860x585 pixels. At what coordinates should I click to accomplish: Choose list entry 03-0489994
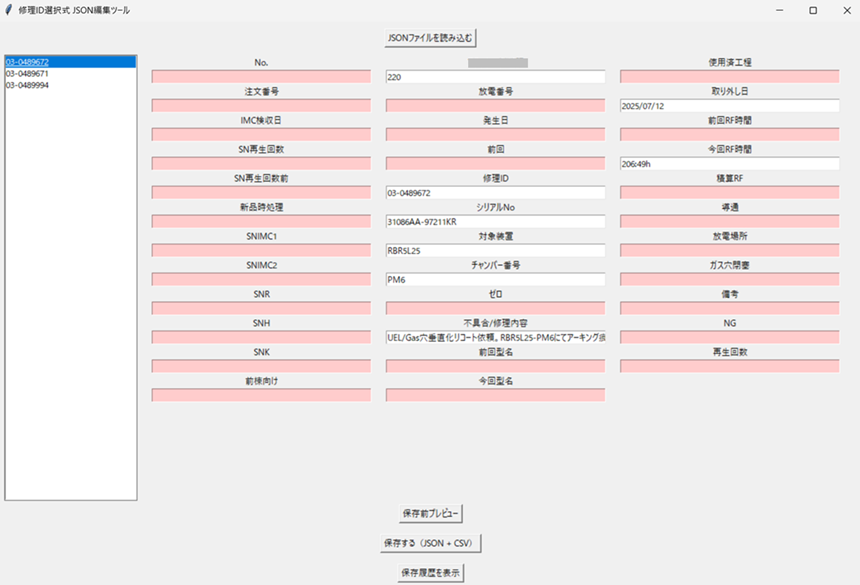click(x=28, y=85)
